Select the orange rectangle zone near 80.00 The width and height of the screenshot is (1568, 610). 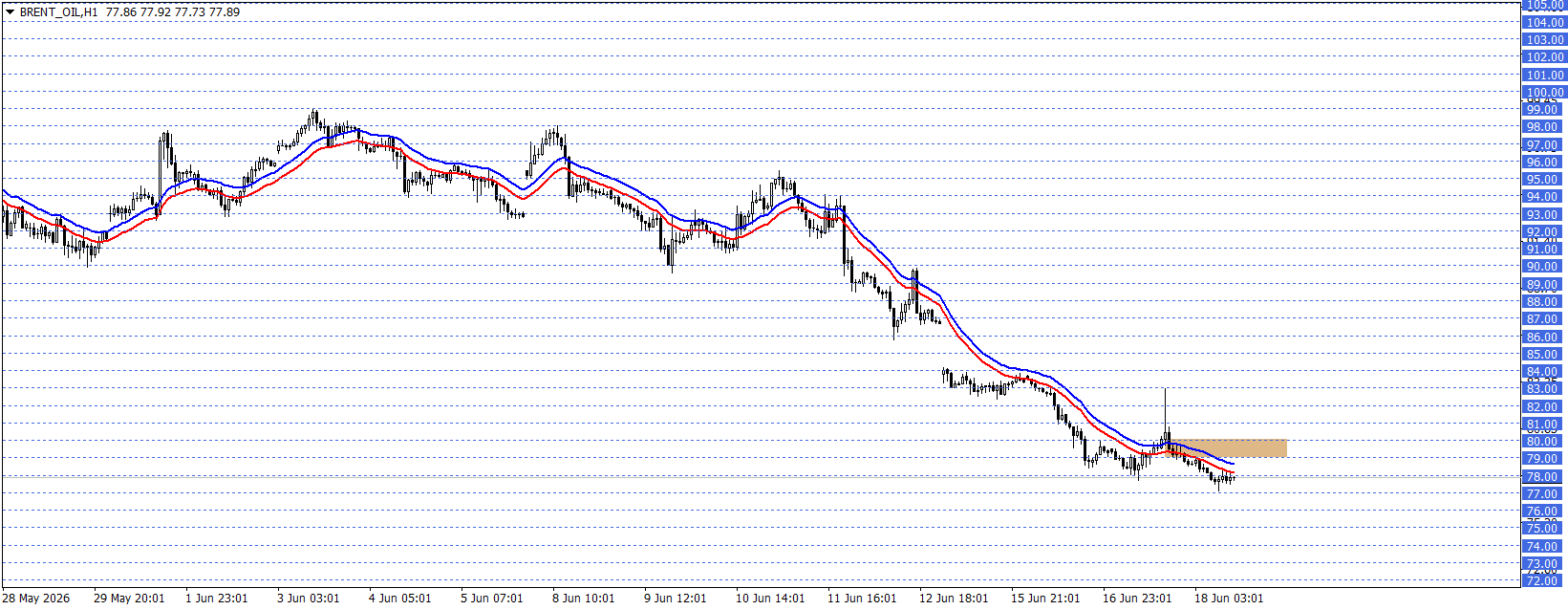1226,448
